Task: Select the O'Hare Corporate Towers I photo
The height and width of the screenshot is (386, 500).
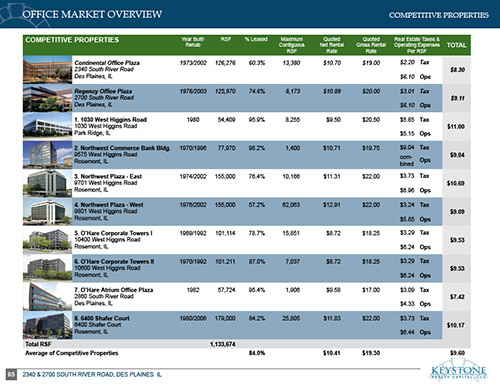Action: pos(47,240)
